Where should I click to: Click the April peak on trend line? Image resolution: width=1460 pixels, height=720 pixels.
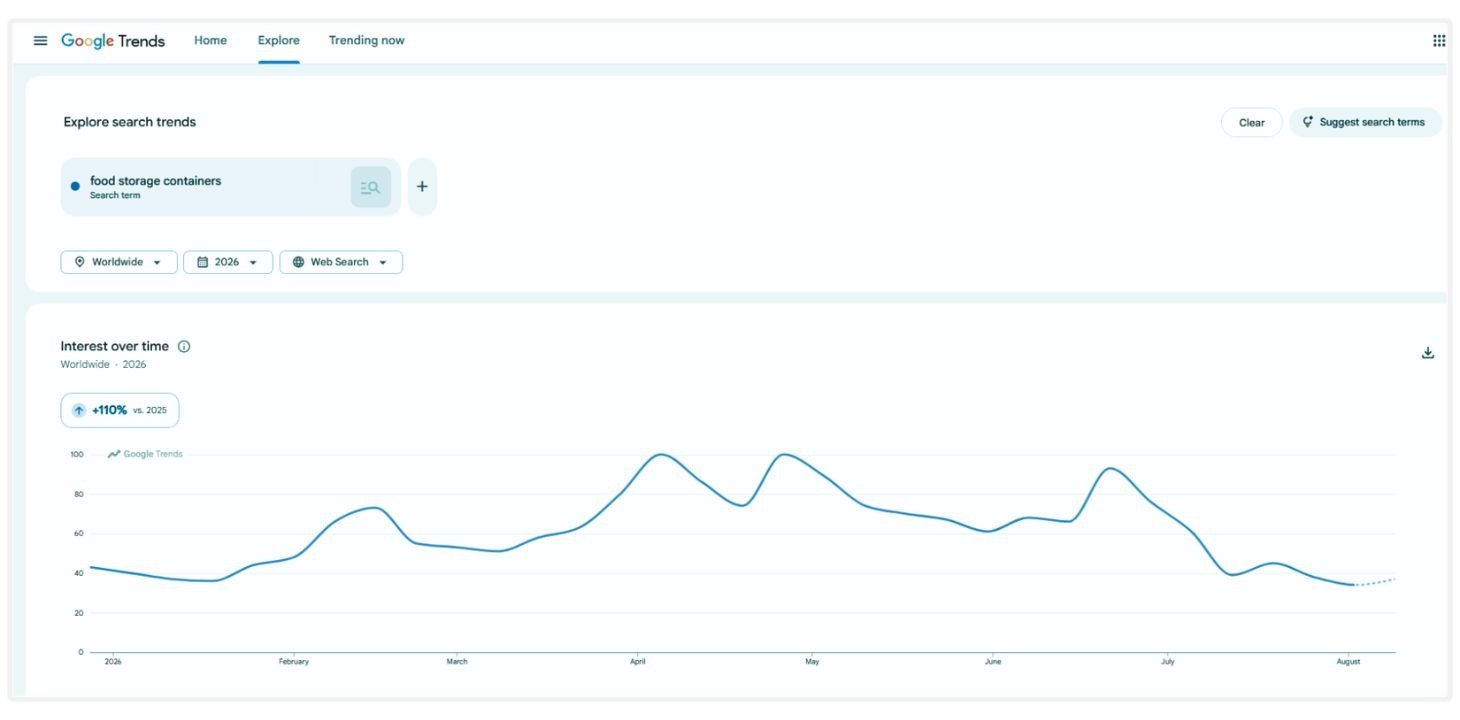point(660,455)
